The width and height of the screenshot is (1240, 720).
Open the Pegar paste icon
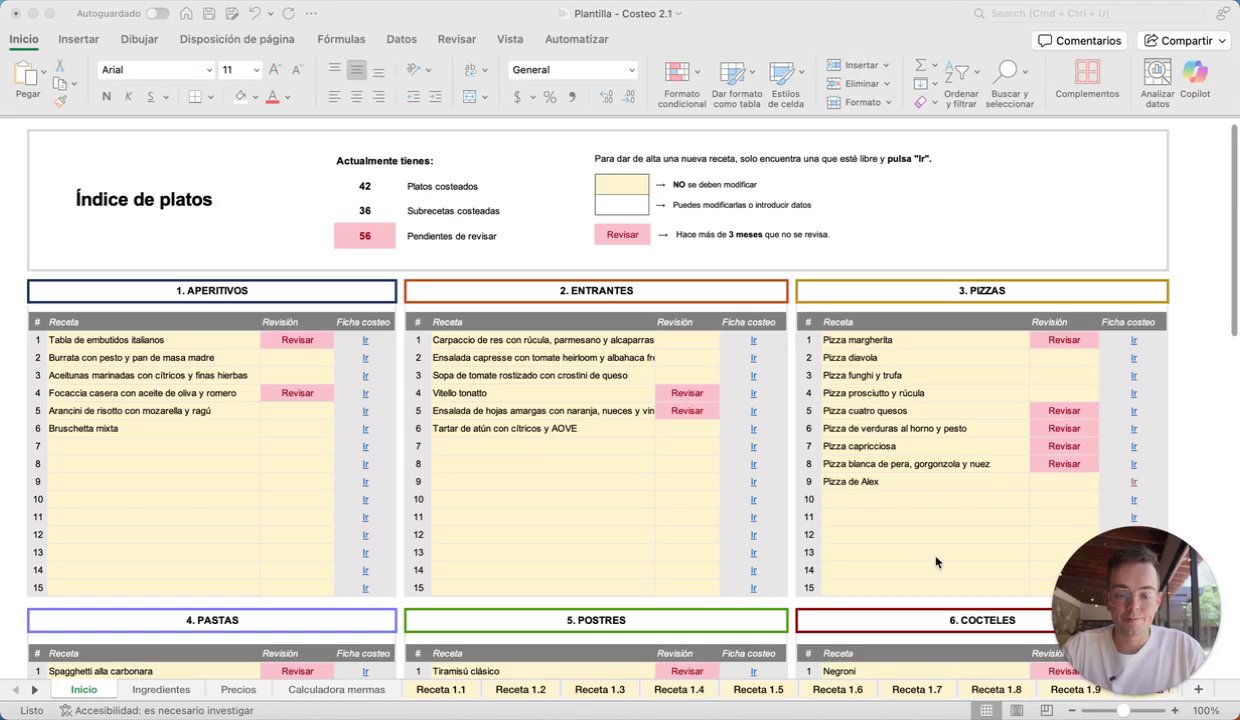point(28,73)
